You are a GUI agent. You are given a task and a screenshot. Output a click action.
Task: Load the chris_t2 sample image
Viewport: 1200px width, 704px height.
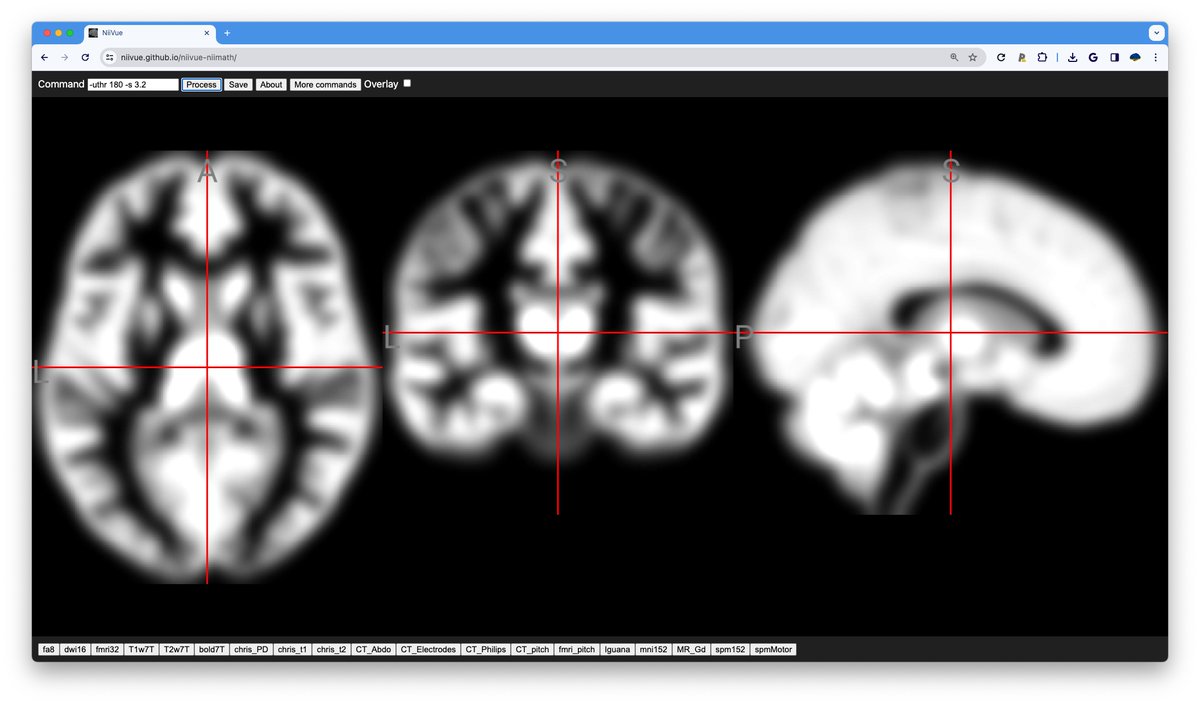[x=331, y=649]
